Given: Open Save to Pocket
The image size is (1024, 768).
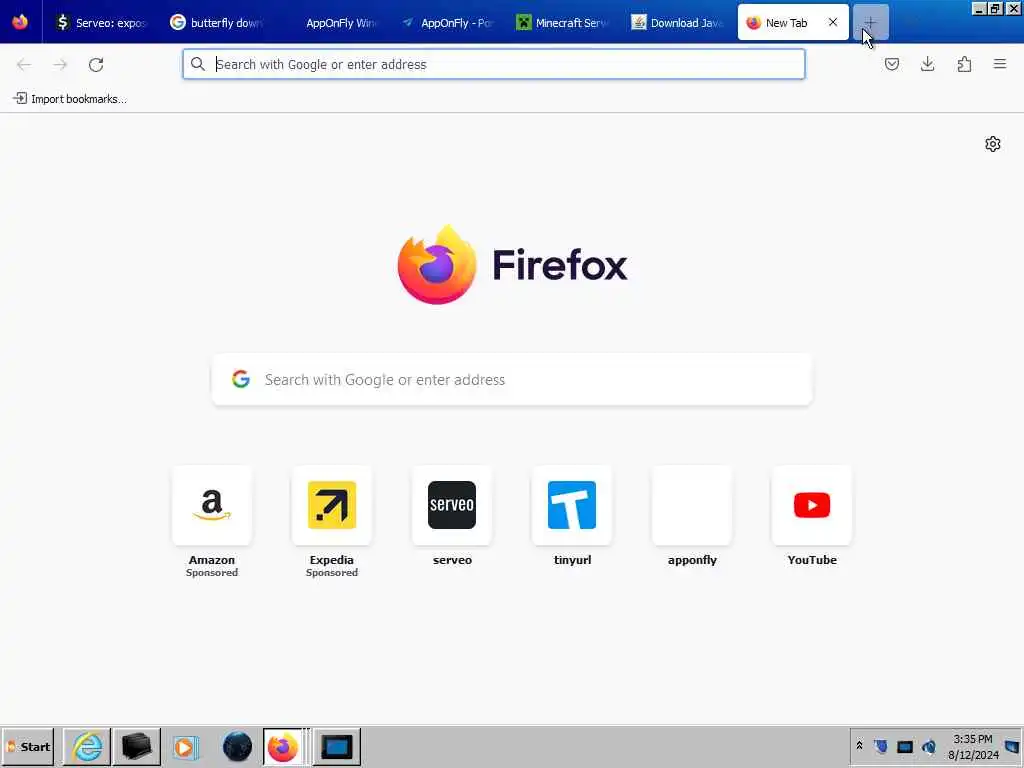Looking at the screenshot, I should pos(891,64).
